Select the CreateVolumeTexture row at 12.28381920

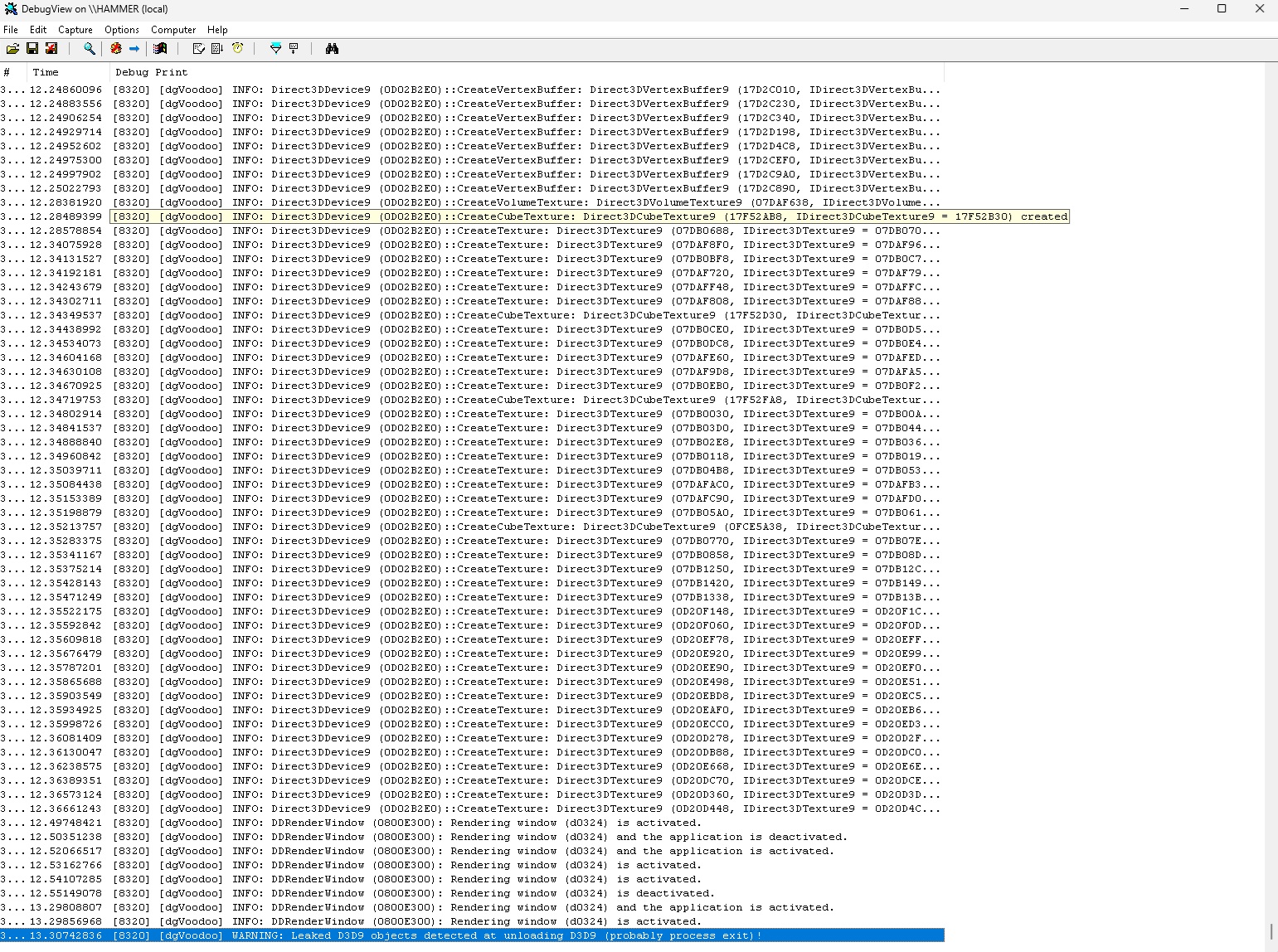472,202
